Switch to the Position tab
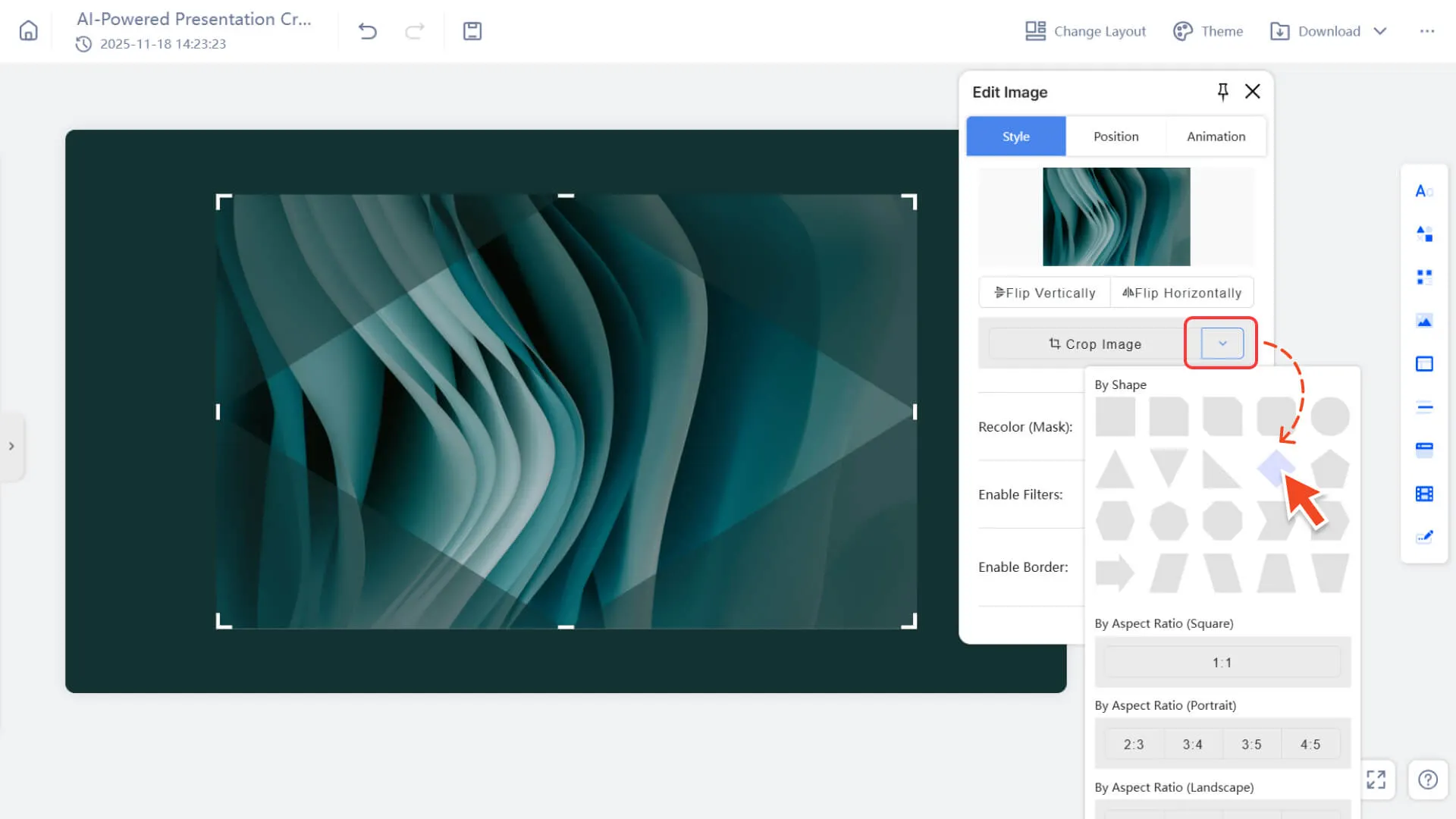Image resolution: width=1456 pixels, height=819 pixels. point(1116,136)
